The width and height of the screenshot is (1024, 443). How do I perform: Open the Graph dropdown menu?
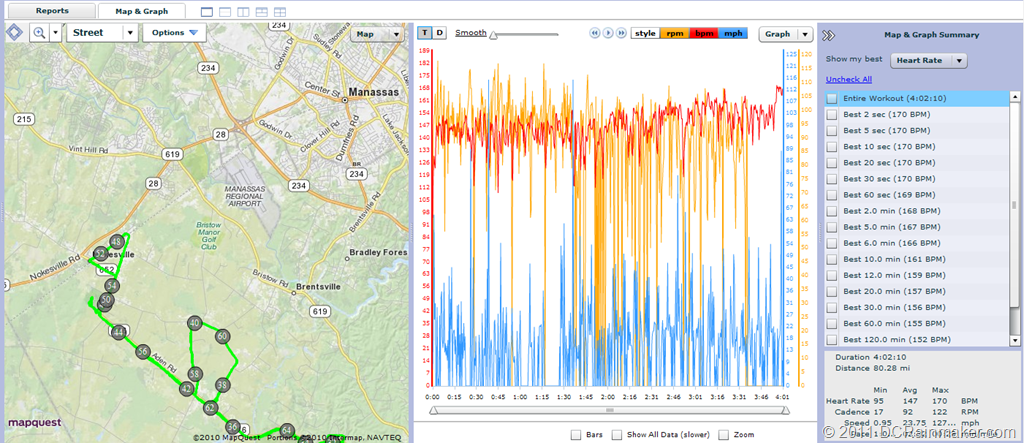tap(786, 34)
